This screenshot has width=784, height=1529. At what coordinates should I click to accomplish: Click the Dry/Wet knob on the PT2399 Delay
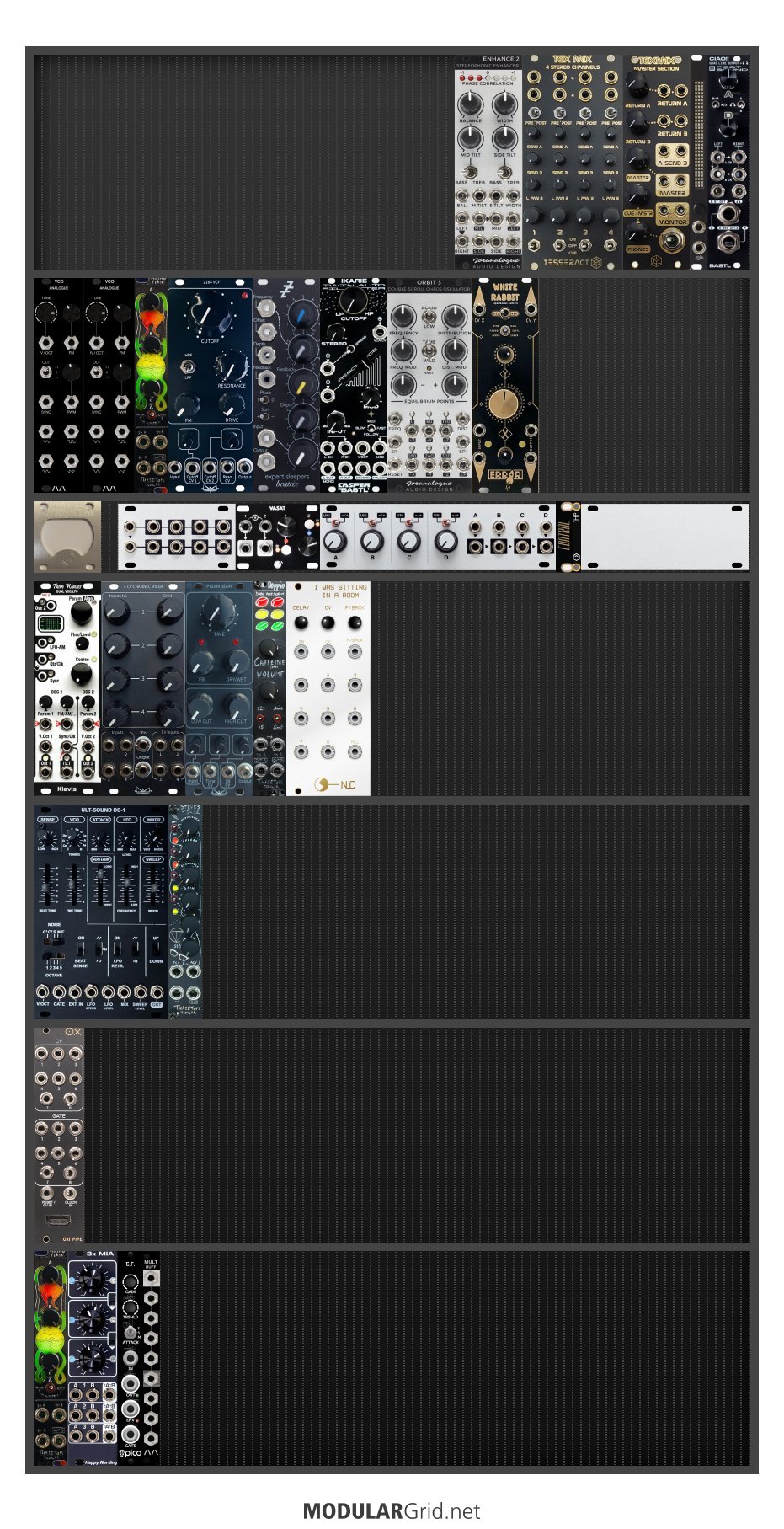(x=237, y=662)
